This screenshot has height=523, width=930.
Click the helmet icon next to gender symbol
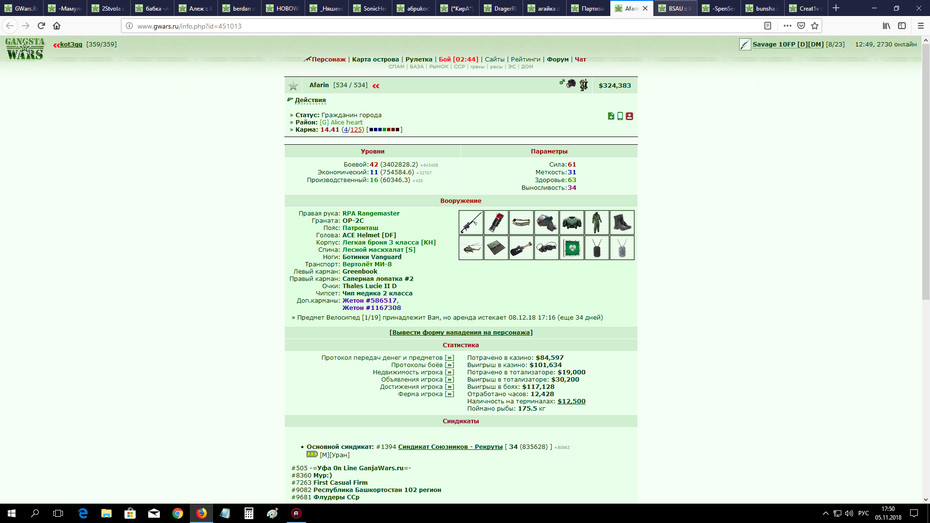tap(571, 84)
